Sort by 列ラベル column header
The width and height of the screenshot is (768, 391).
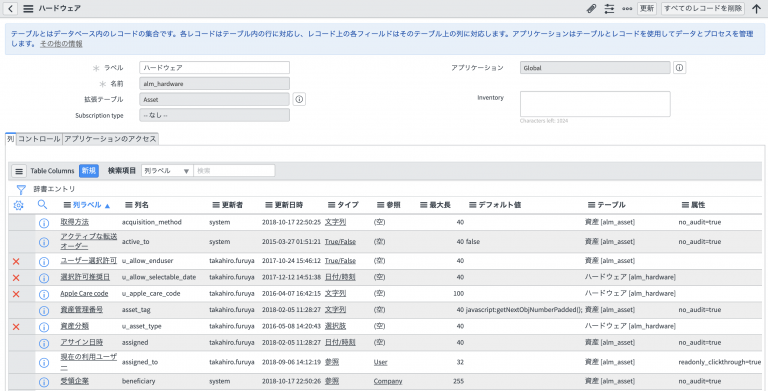[87, 205]
